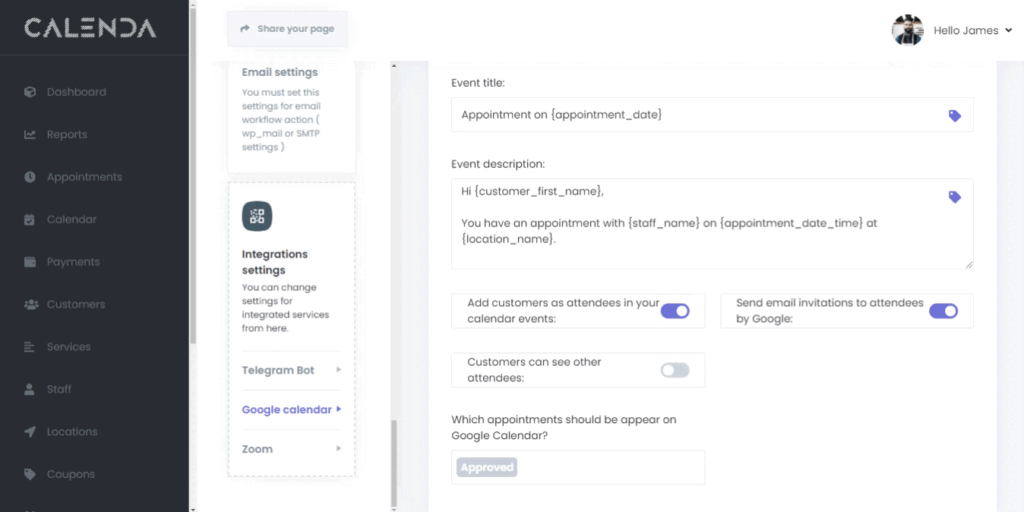Click the Payments wallet icon

30,262
